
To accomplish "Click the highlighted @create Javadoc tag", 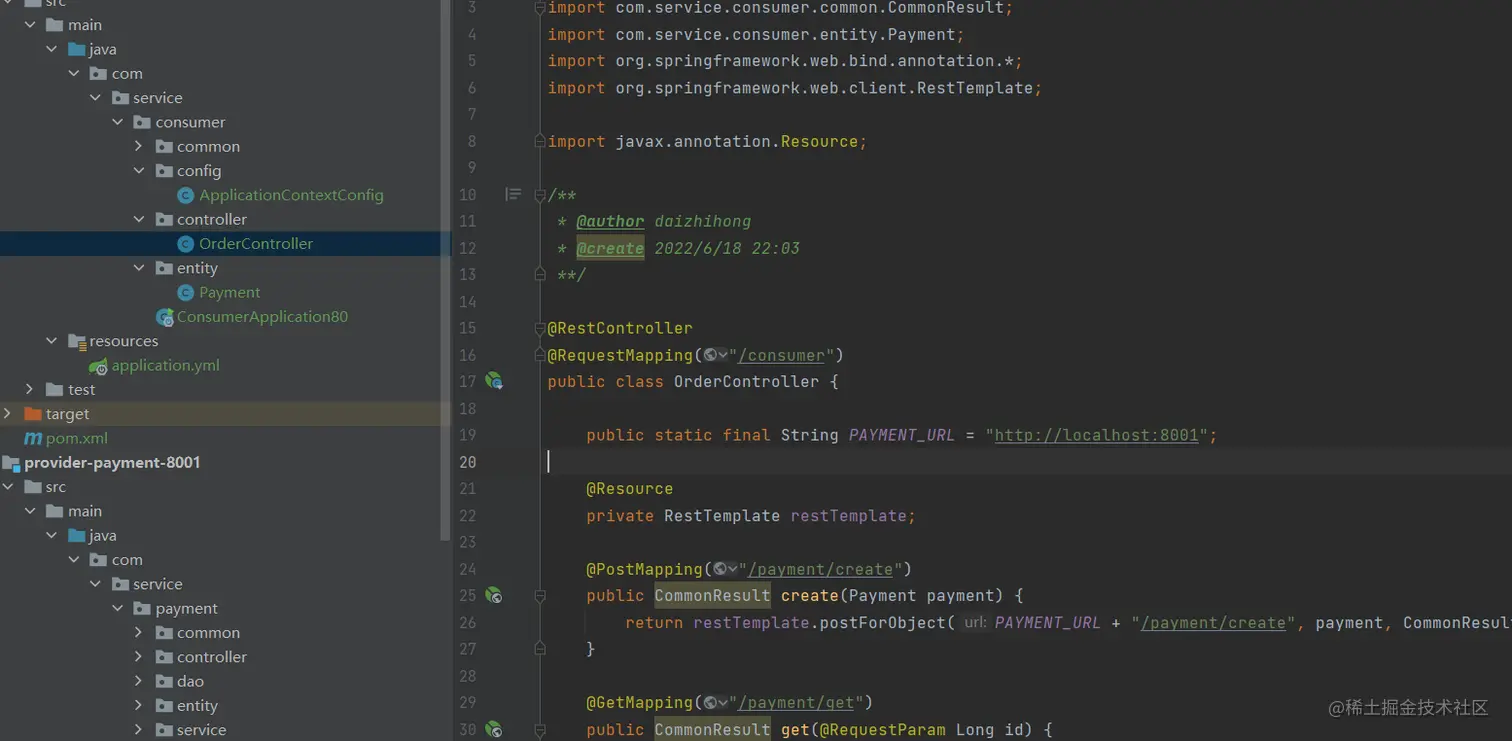I will 610,248.
